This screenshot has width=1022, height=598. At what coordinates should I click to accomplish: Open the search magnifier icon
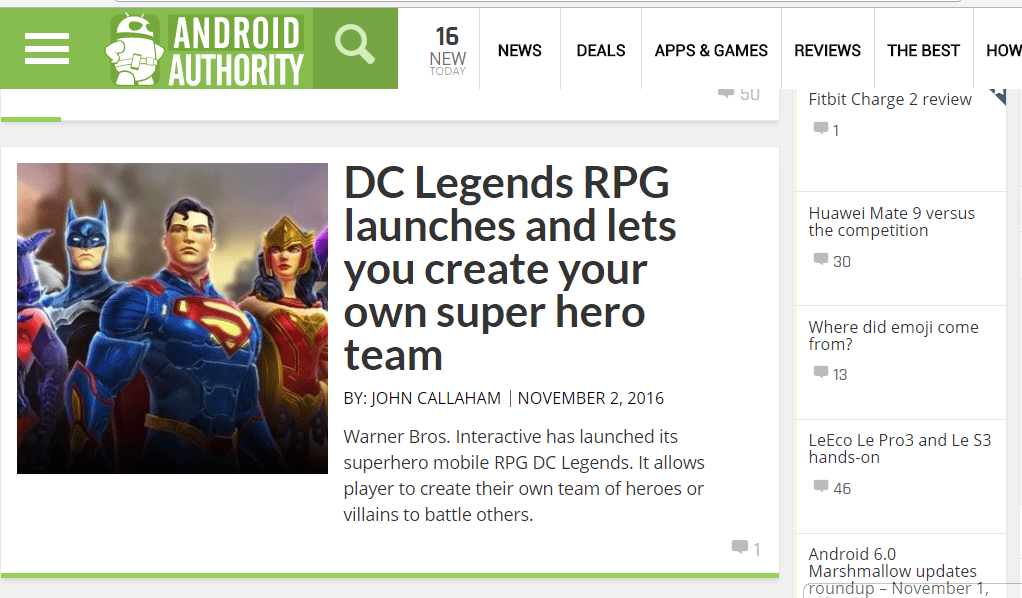coord(355,44)
